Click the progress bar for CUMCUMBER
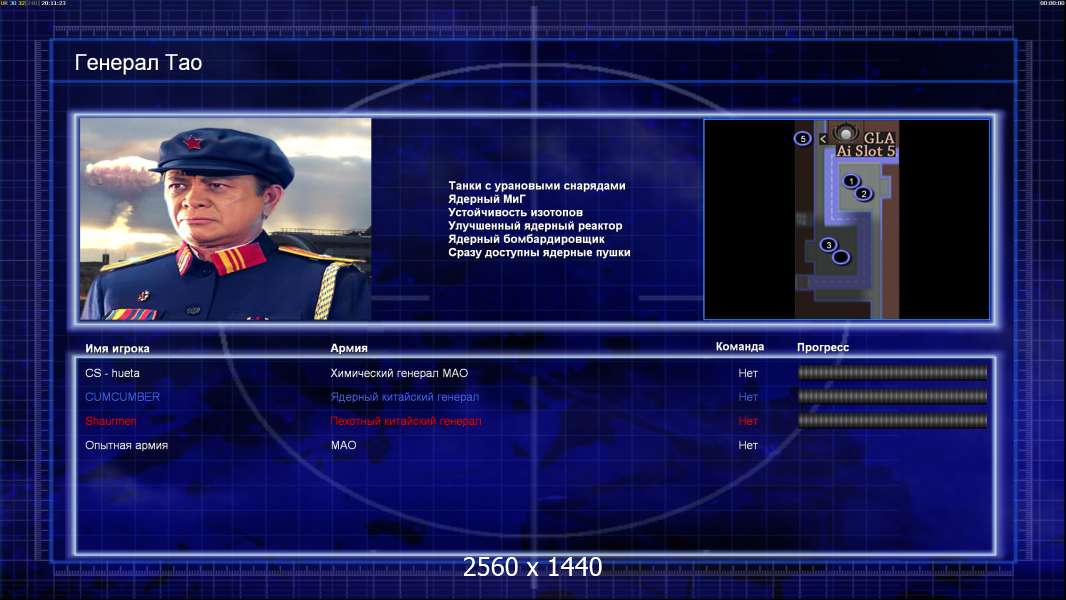 pyautogui.click(x=892, y=397)
